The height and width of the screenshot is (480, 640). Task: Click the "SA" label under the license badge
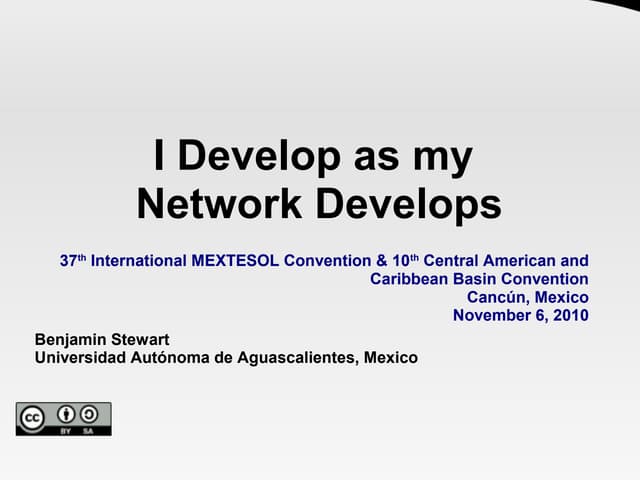pyautogui.click(x=89, y=429)
